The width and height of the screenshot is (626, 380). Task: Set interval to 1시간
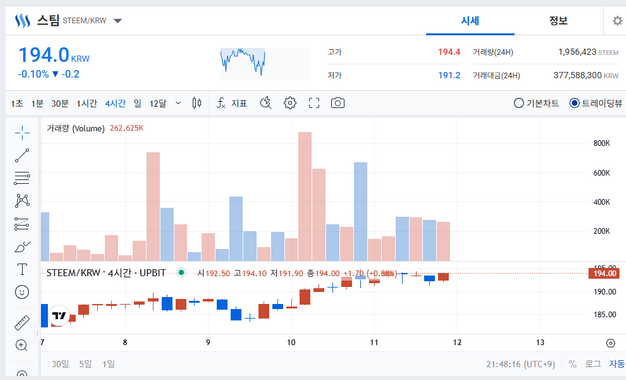click(87, 103)
